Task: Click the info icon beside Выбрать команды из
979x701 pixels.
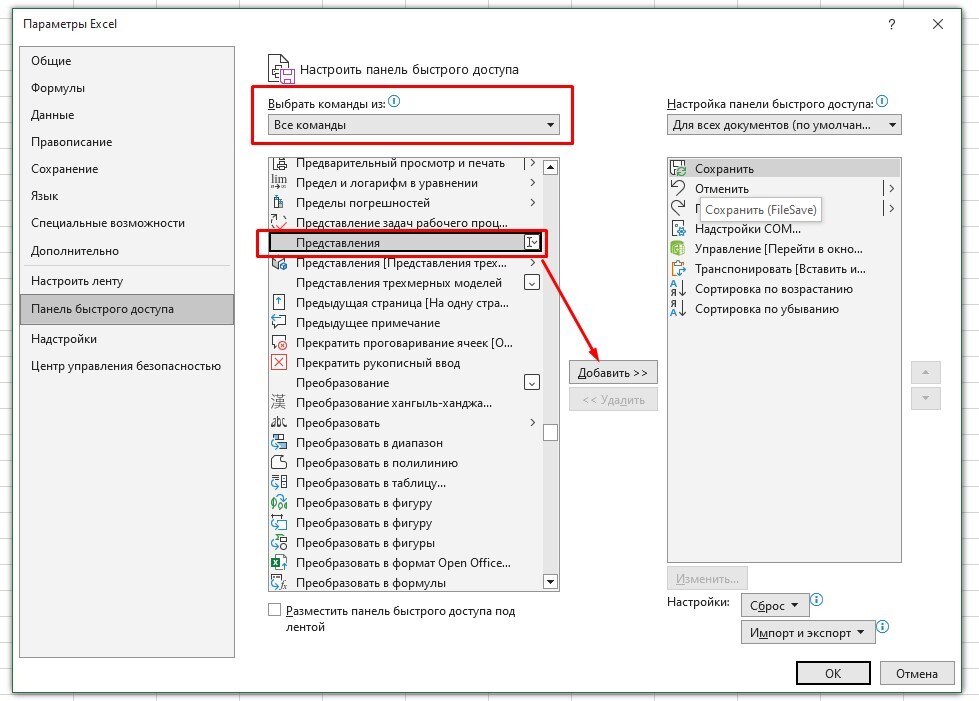Action: 394,101
